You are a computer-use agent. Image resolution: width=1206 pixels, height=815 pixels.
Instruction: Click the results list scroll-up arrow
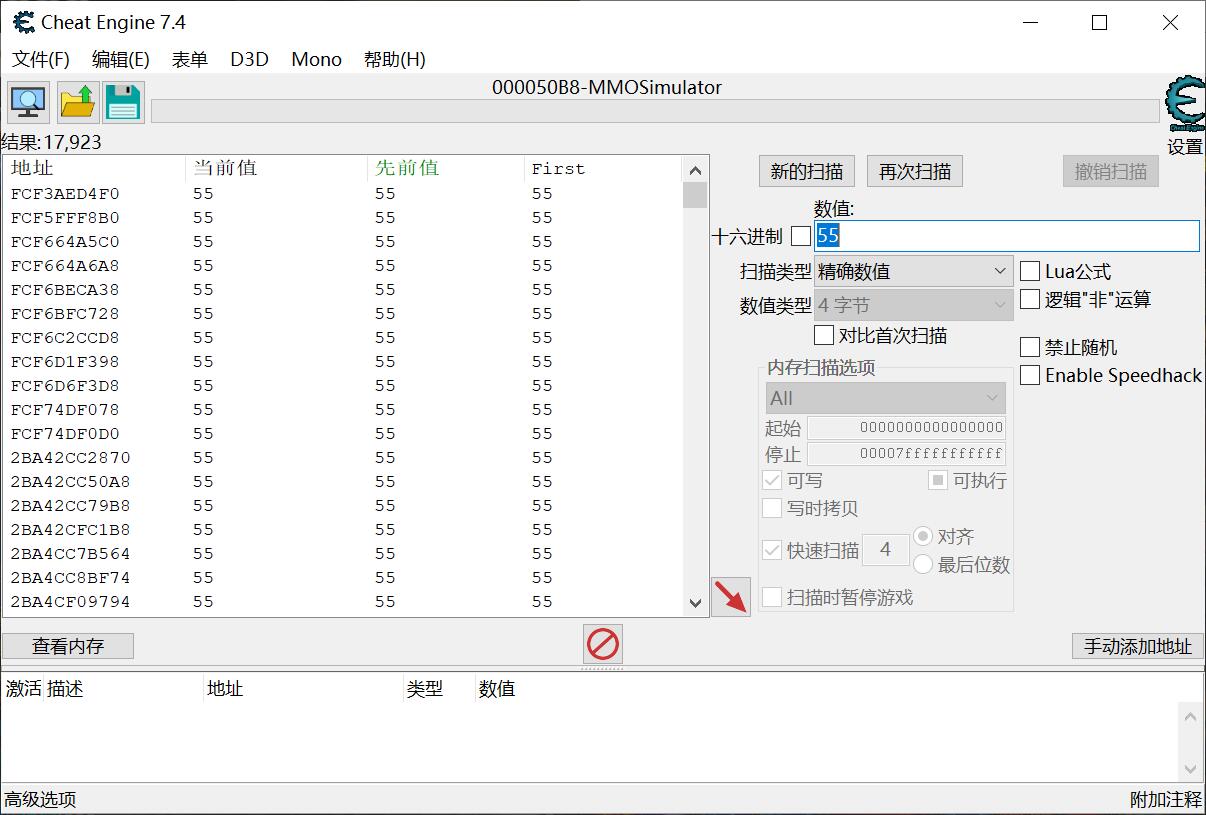coord(695,169)
